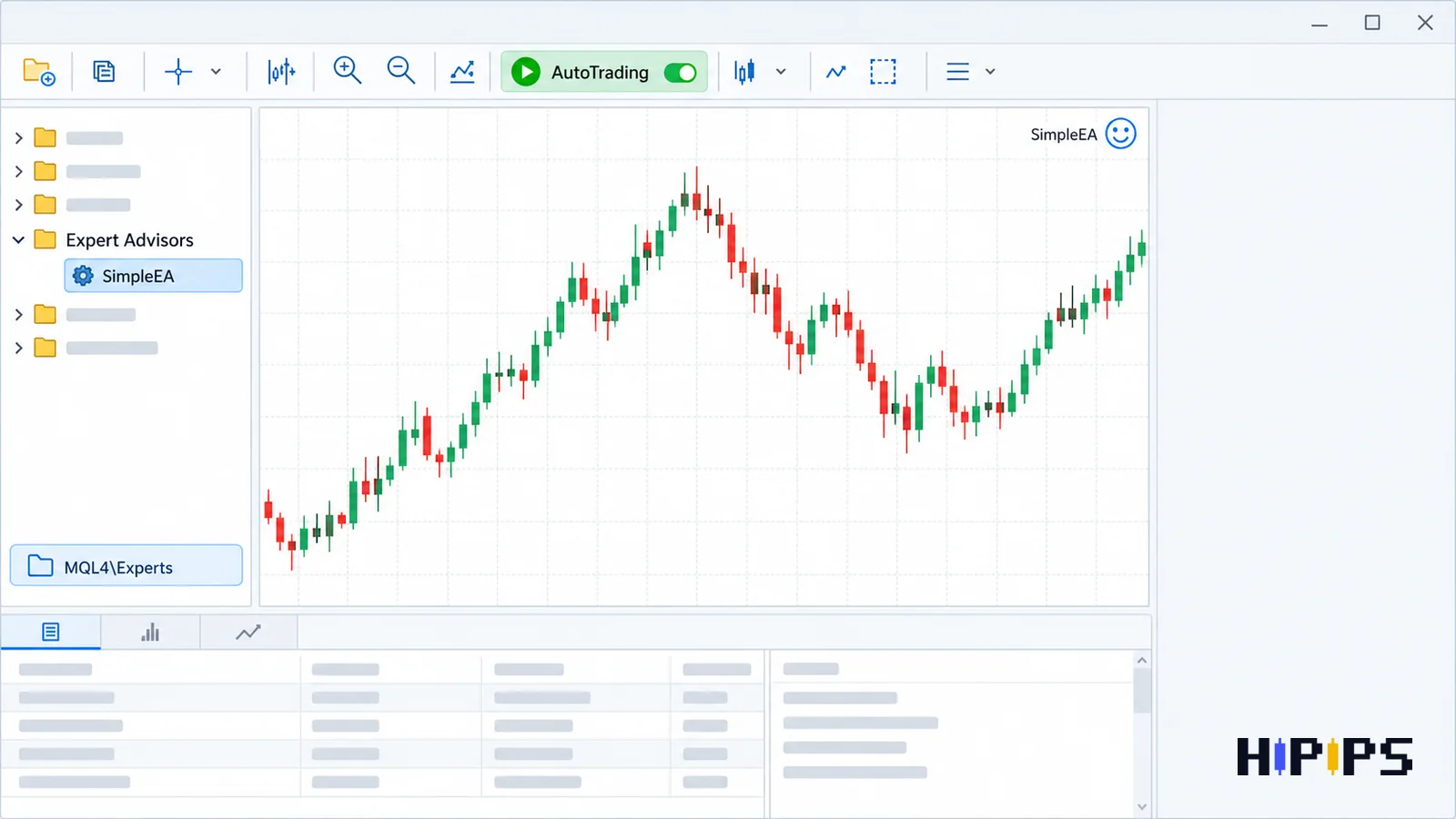Click the Expert Advisors folder label
The width and height of the screenshot is (1456, 819).
[129, 240]
